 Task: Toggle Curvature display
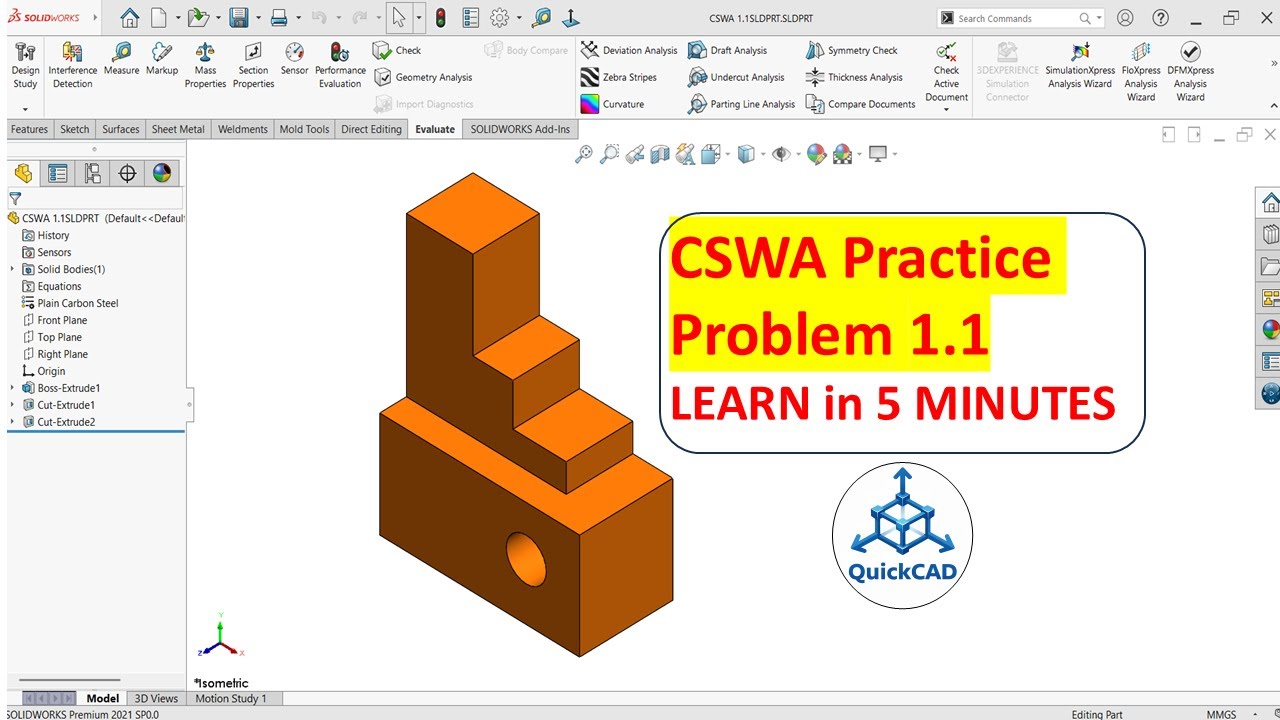coord(612,104)
